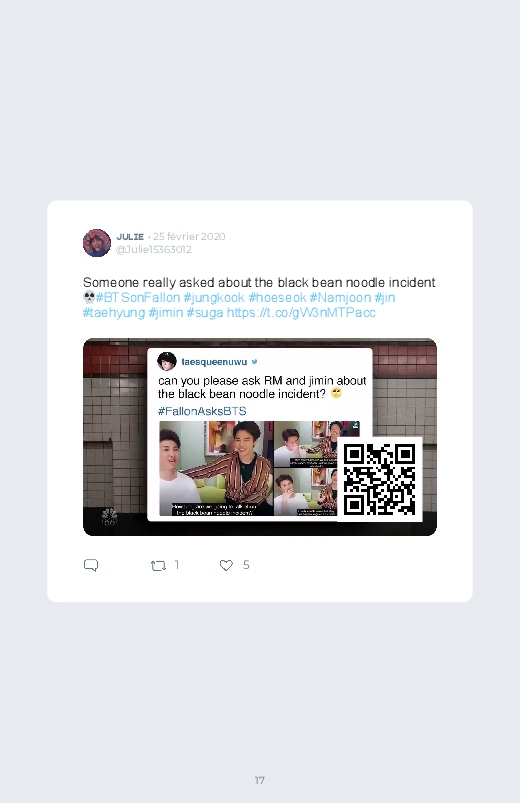The width and height of the screenshot is (520, 803).
Task: Click taesqueenuwu's verified badge icon
Action: [254, 362]
